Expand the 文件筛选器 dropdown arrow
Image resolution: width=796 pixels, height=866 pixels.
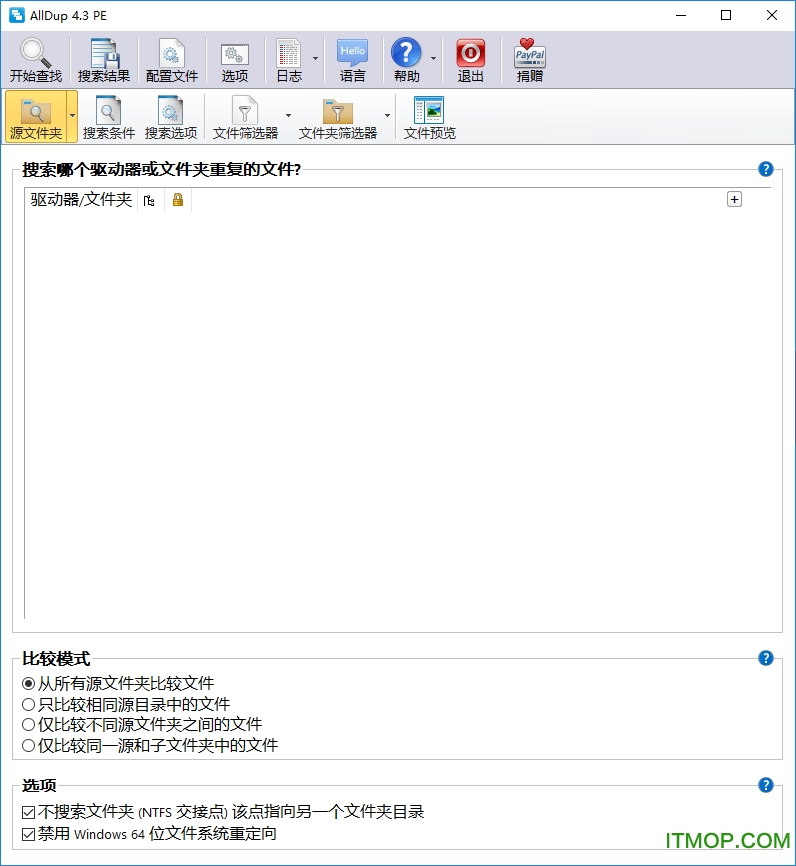(289, 115)
